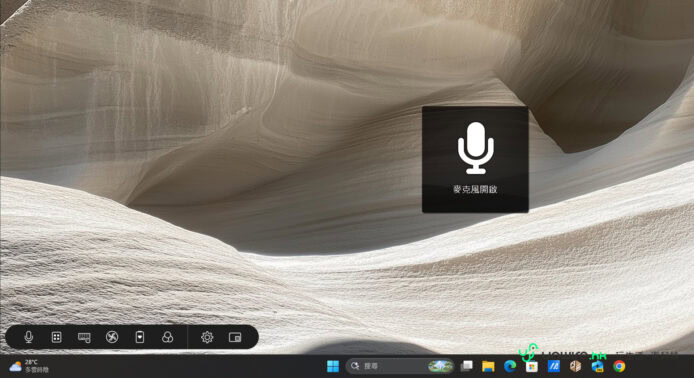The image size is (694, 378).
Task: Click the picture-in-picture window icon
Action: pos(235,337)
